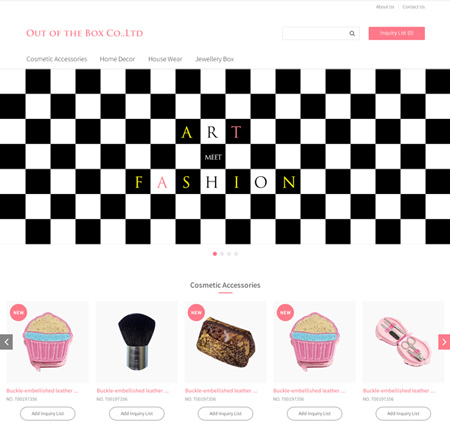Go to previous products with left arrow
Image resolution: width=450 pixels, height=428 pixels.
pos(6,342)
